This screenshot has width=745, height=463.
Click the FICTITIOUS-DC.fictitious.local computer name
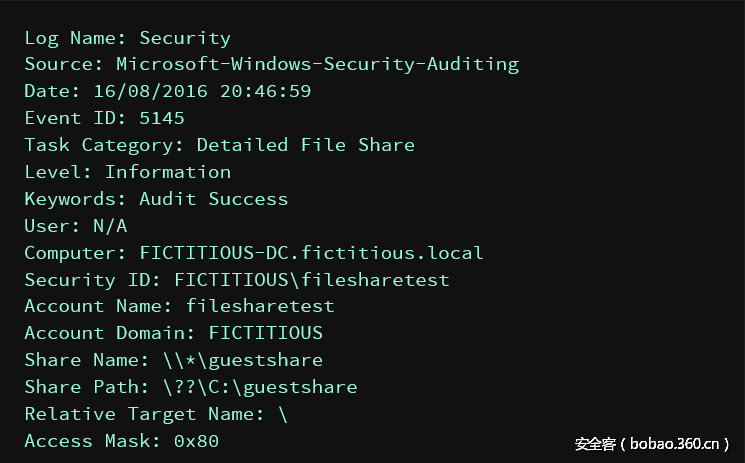click(x=311, y=253)
